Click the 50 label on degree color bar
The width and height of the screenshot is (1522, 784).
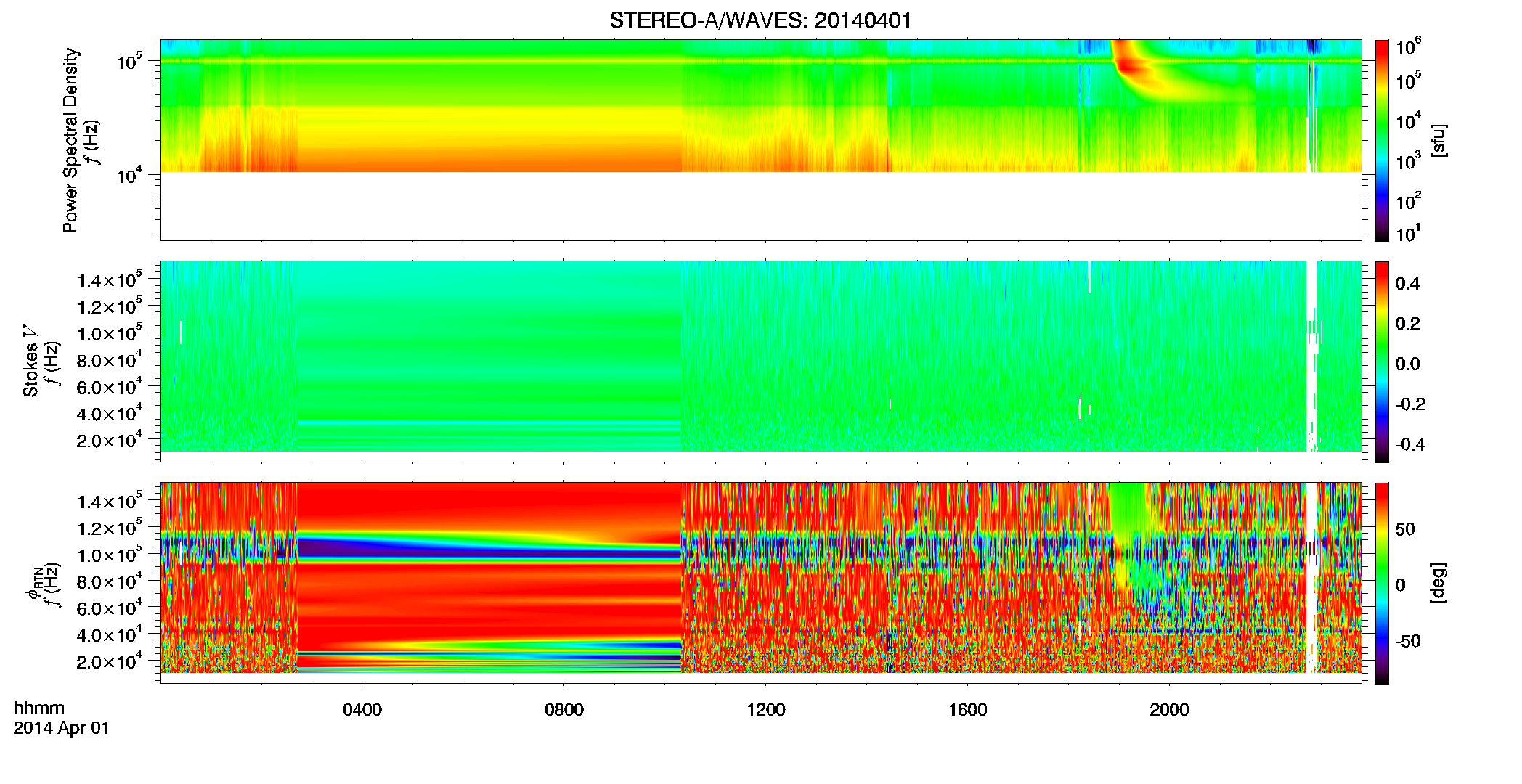pos(1405,528)
